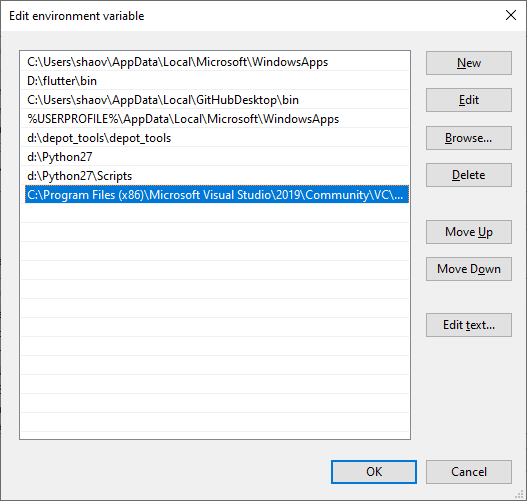Viewport: 527px width, 501px height.
Task: Click the Edit button
Action: click(x=469, y=100)
